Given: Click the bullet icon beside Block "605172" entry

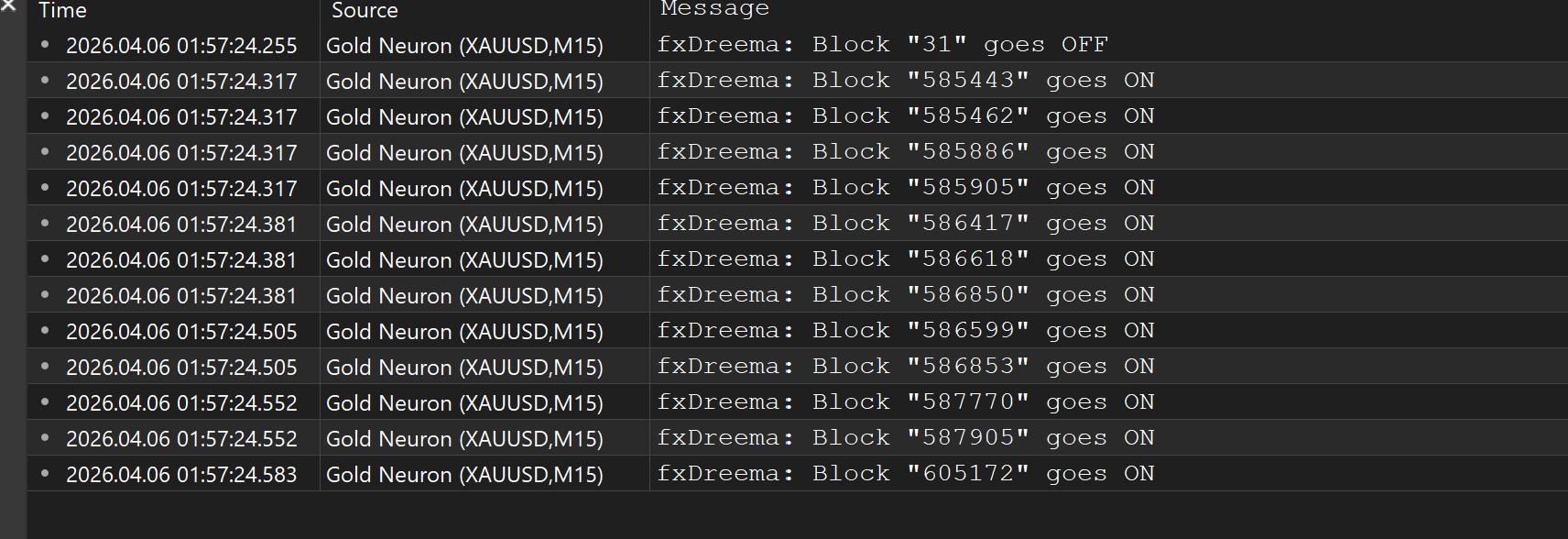Looking at the screenshot, I should [x=45, y=473].
